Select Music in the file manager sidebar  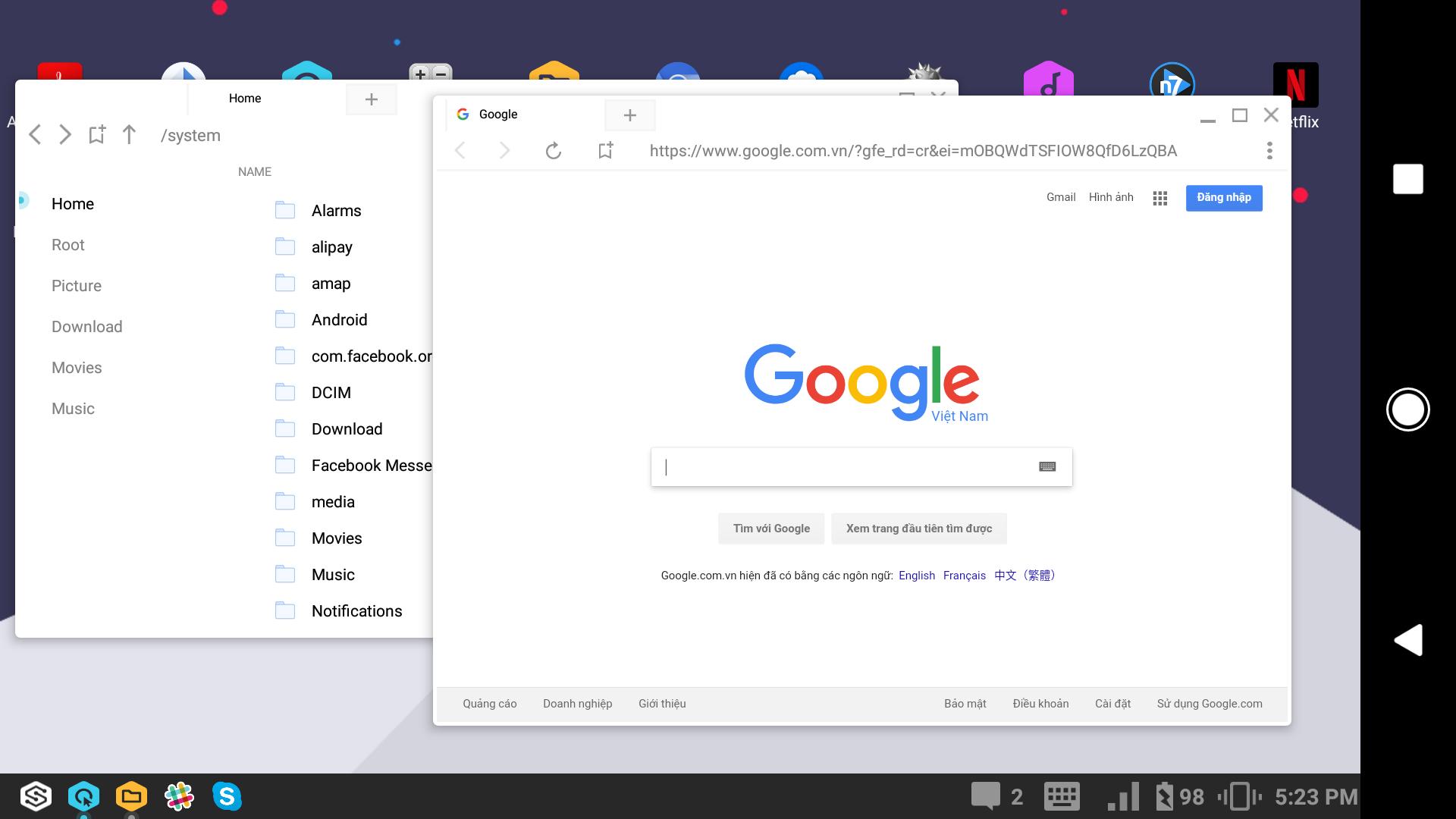(73, 409)
